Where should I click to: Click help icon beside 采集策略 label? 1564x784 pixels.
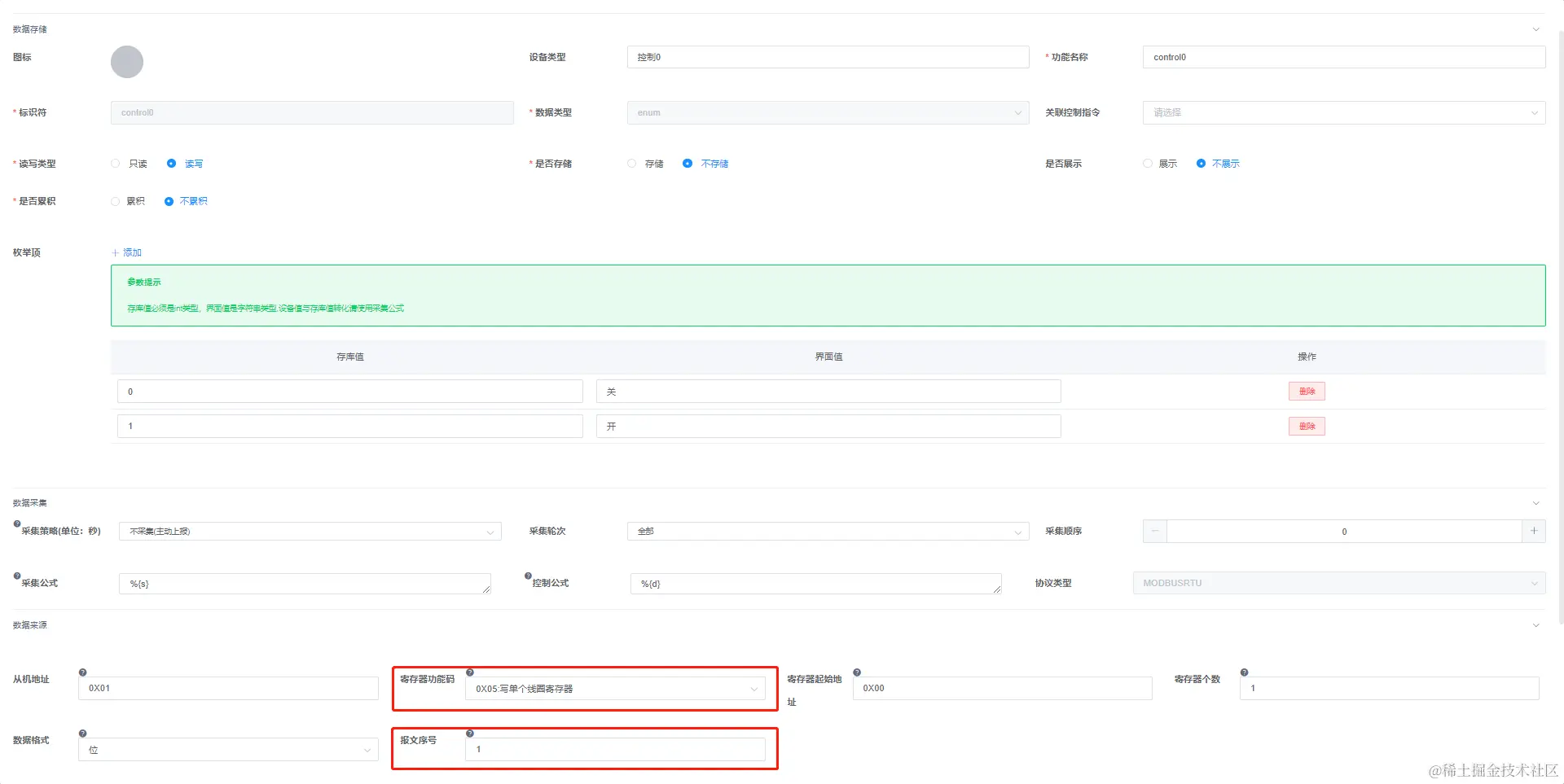coord(17,524)
